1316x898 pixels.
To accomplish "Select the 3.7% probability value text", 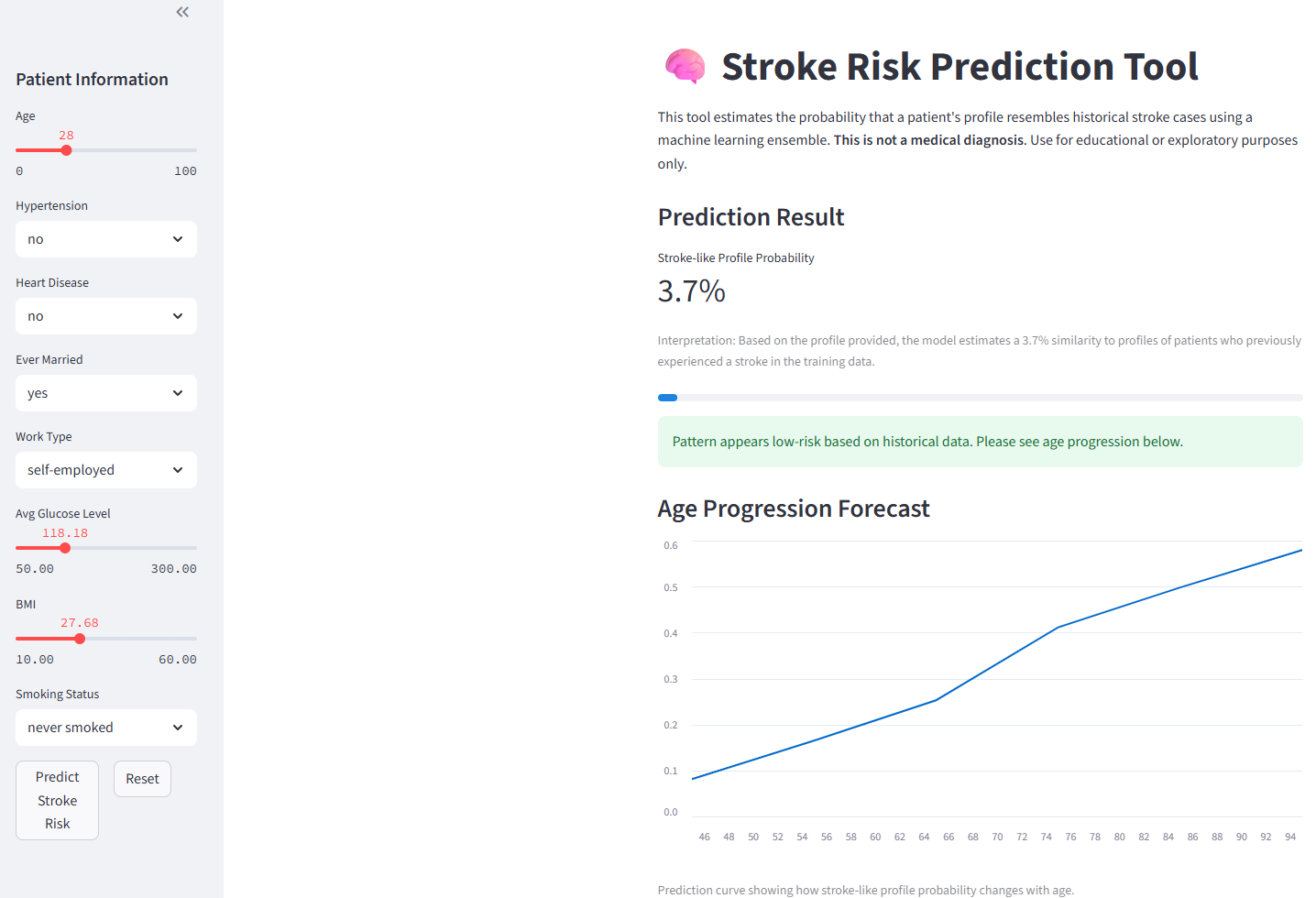I will [x=691, y=291].
